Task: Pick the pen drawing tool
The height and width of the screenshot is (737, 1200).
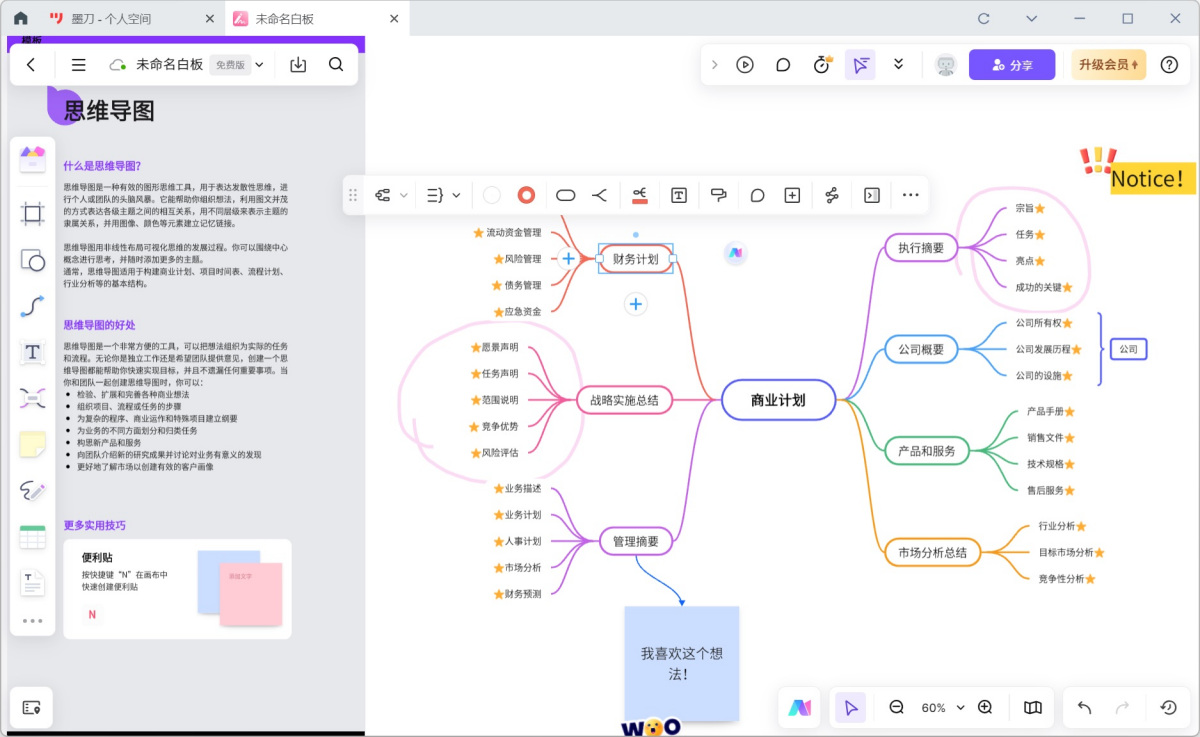Action: point(33,491)
